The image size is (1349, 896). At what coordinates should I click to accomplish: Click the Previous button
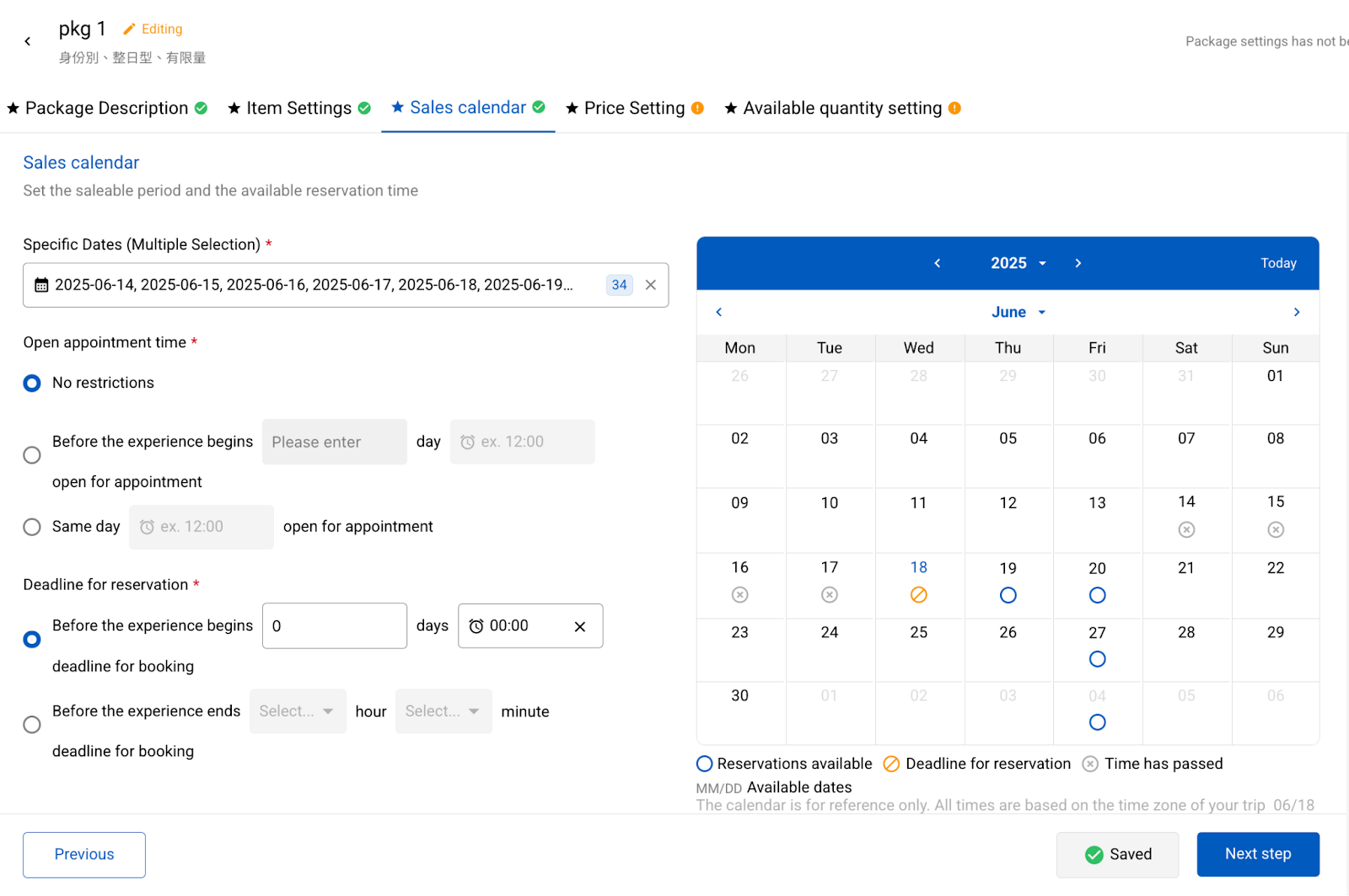(84, 855)
